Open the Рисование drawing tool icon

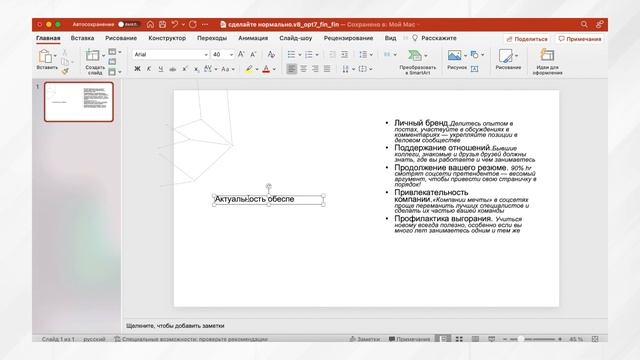click(505, 56)
